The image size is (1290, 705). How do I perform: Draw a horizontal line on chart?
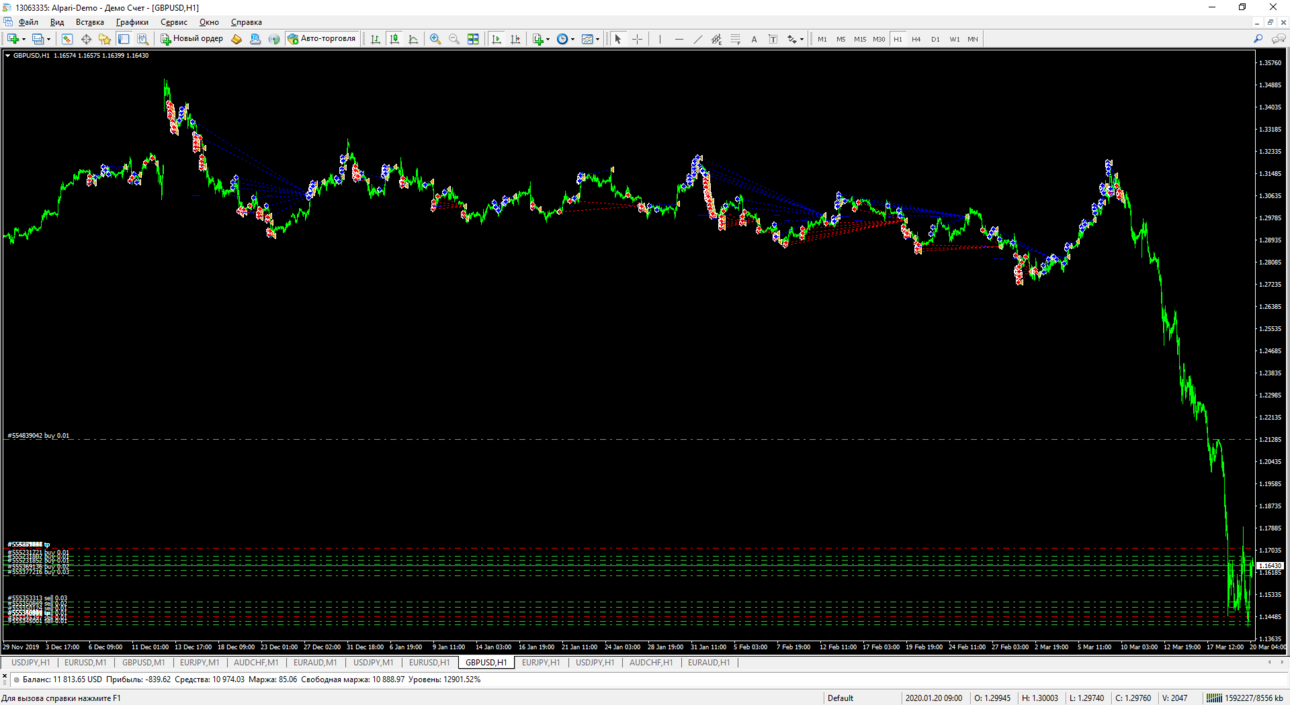(679, 39)
